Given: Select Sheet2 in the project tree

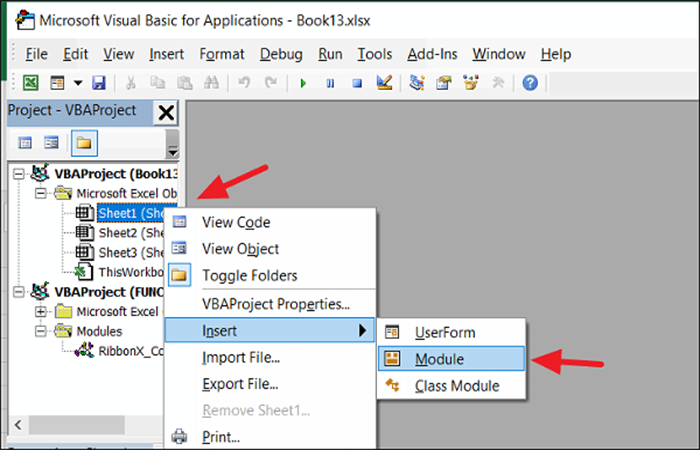Looking at the screenshot, I should [131, 233].
